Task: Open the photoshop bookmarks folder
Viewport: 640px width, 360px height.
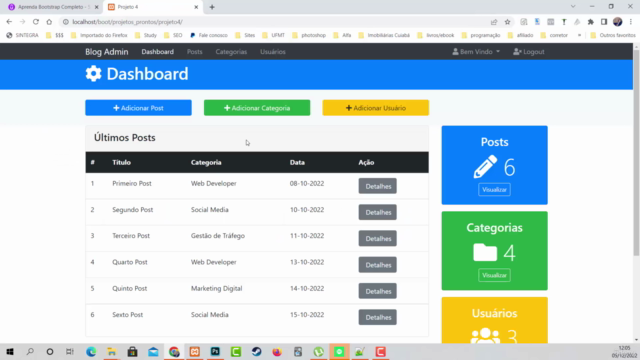Action: (309, 36)
